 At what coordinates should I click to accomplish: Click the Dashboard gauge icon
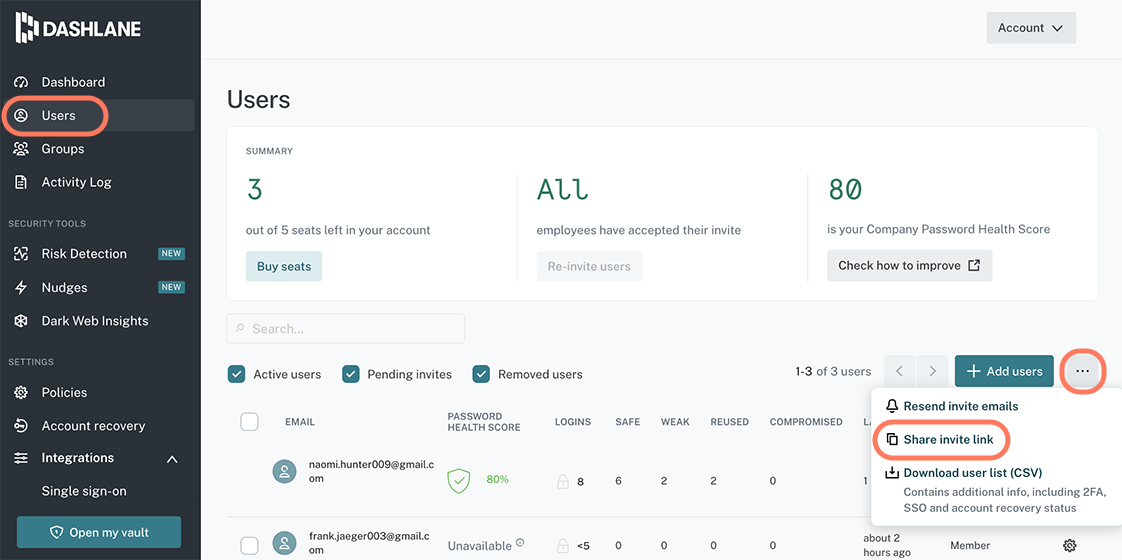[21, 82]
